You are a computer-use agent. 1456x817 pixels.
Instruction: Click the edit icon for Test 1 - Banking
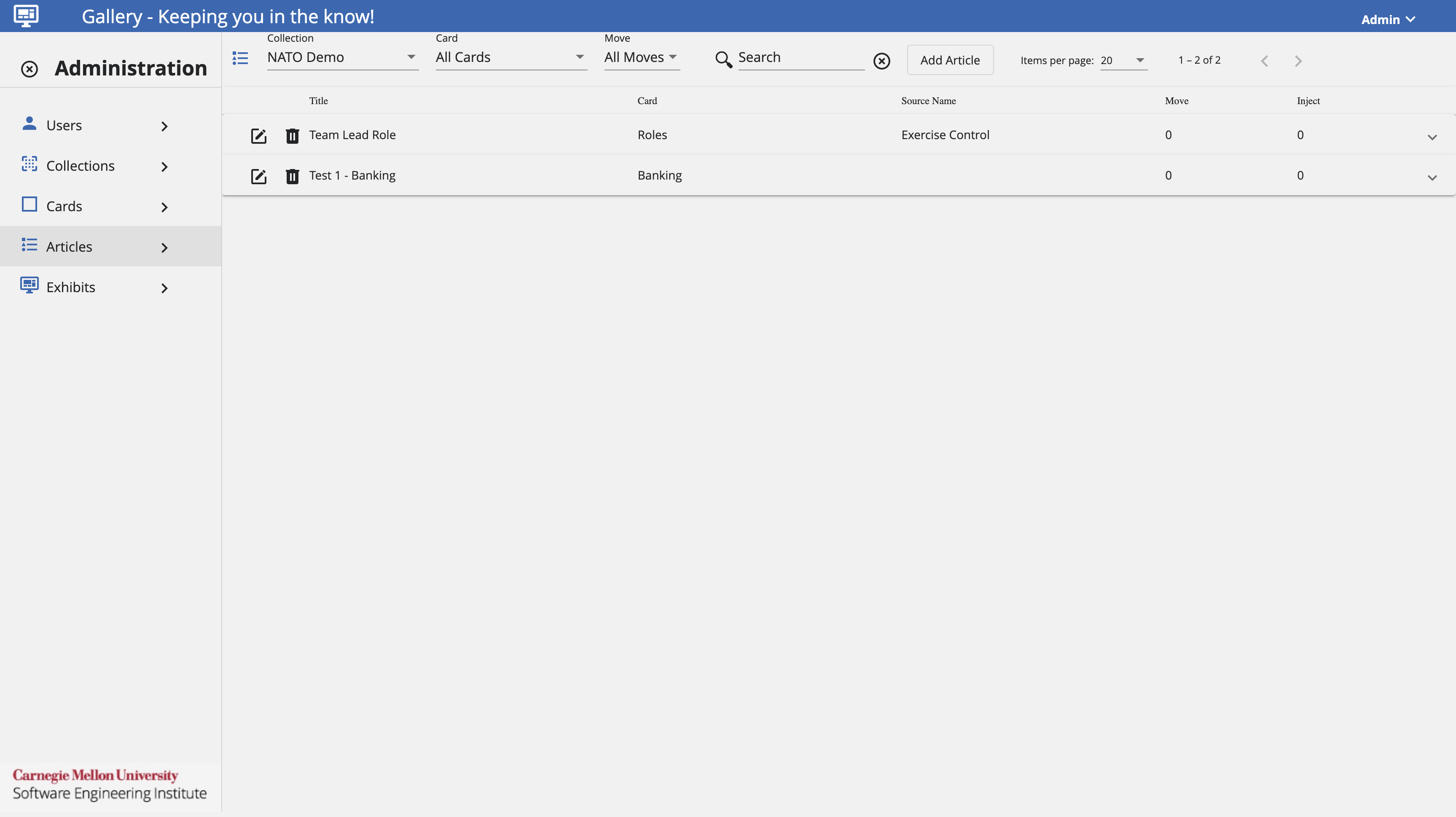tap(258, 175)
